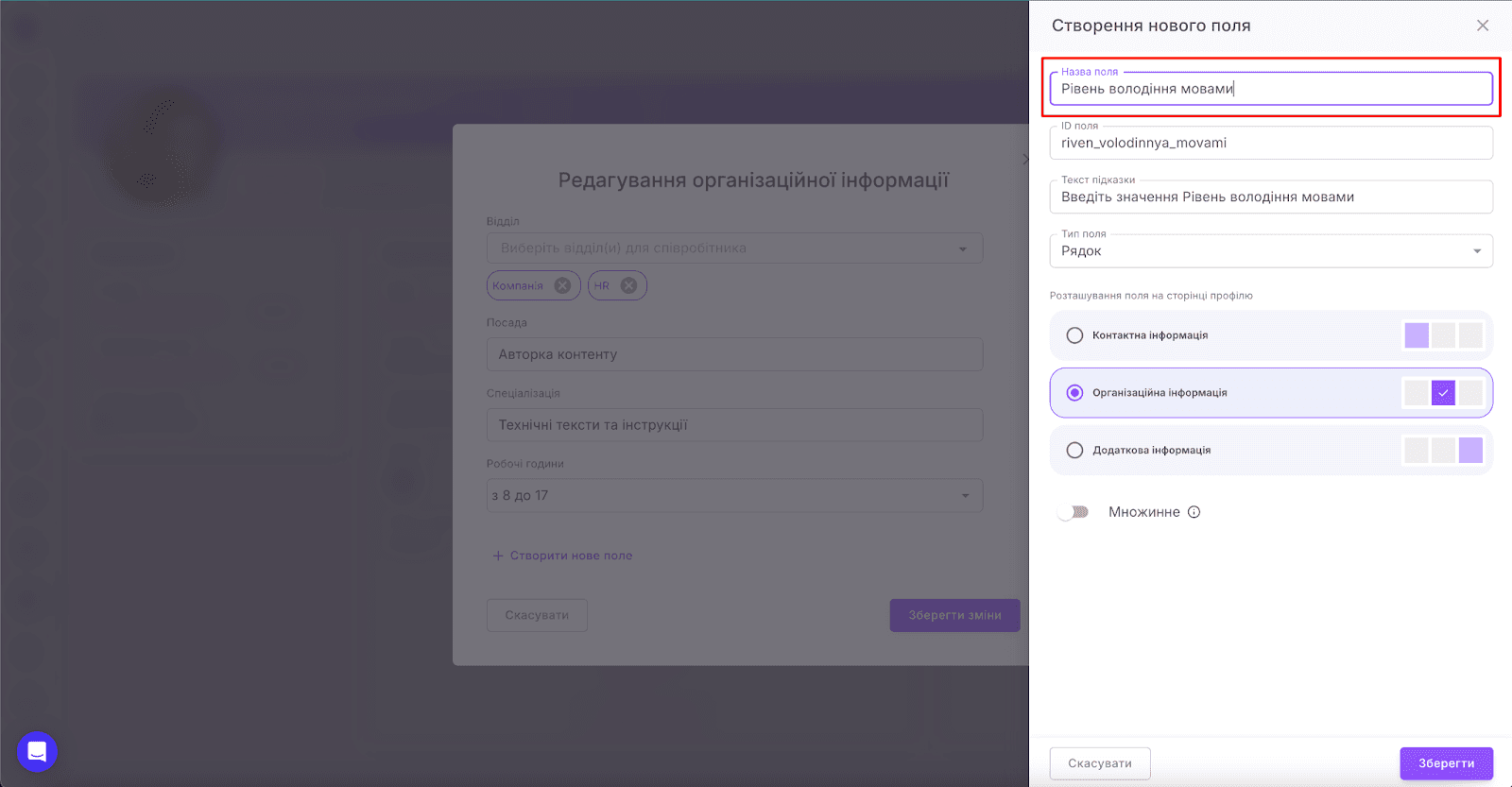Click the Створити нове поле link
Screen dimensions: 1512x787
click(562, 556)
